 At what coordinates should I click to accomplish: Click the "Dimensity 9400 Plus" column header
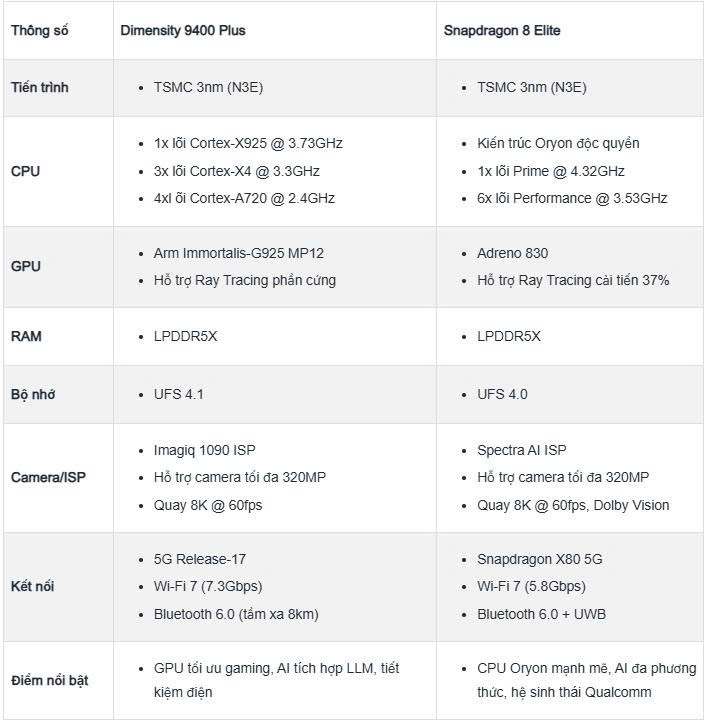coord(183,30)
